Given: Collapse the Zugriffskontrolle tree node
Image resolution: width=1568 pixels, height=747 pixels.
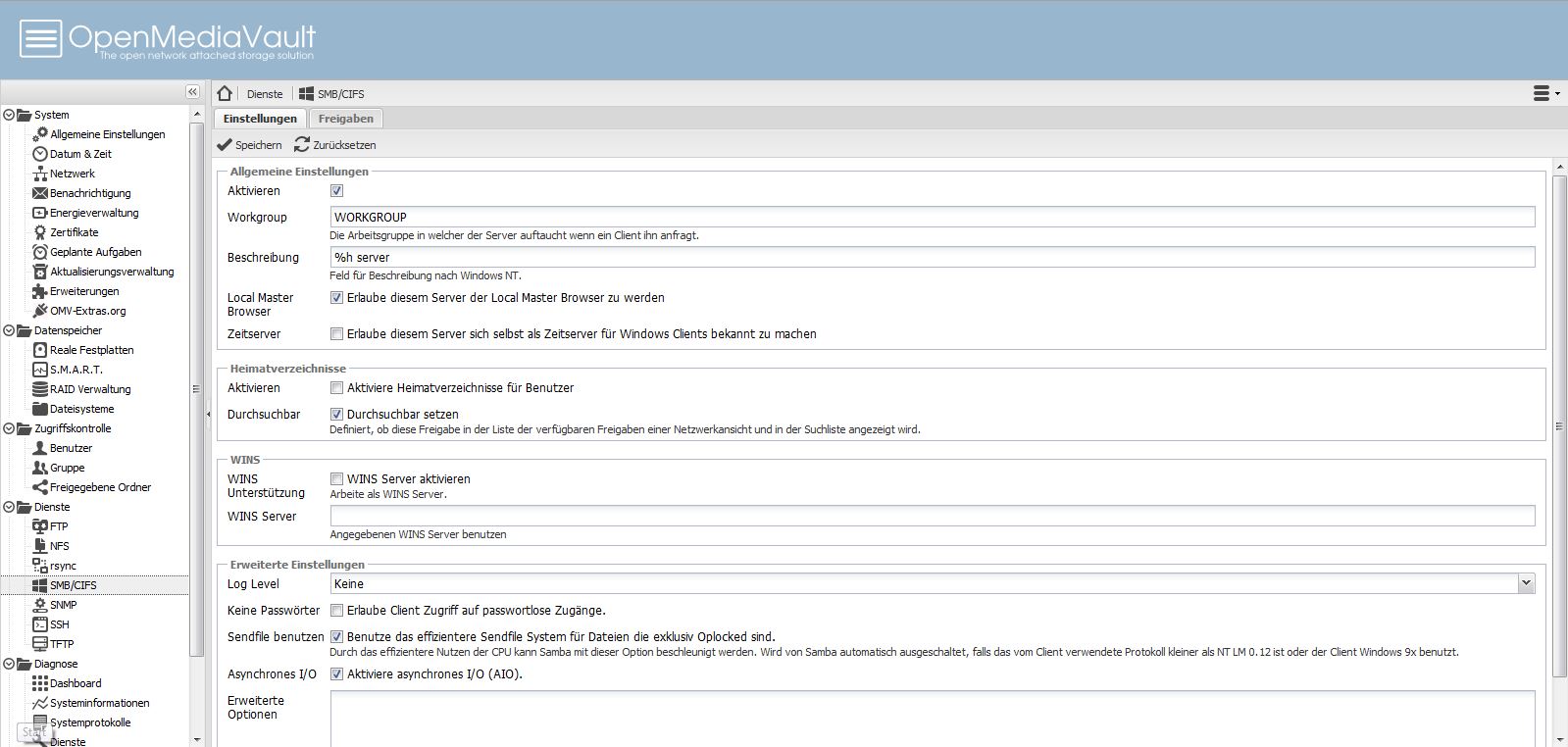Looking at the screenshot, I should point(9,428).
